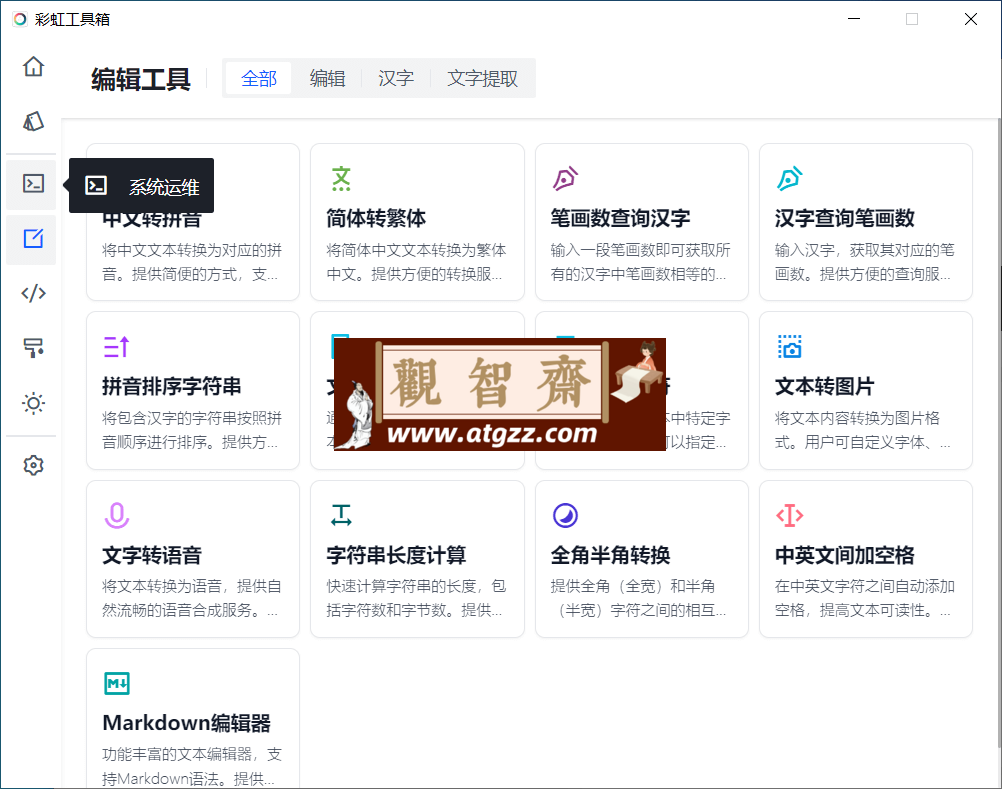Click description text 功能丰富的文本编辑器，支

point(192,755)
